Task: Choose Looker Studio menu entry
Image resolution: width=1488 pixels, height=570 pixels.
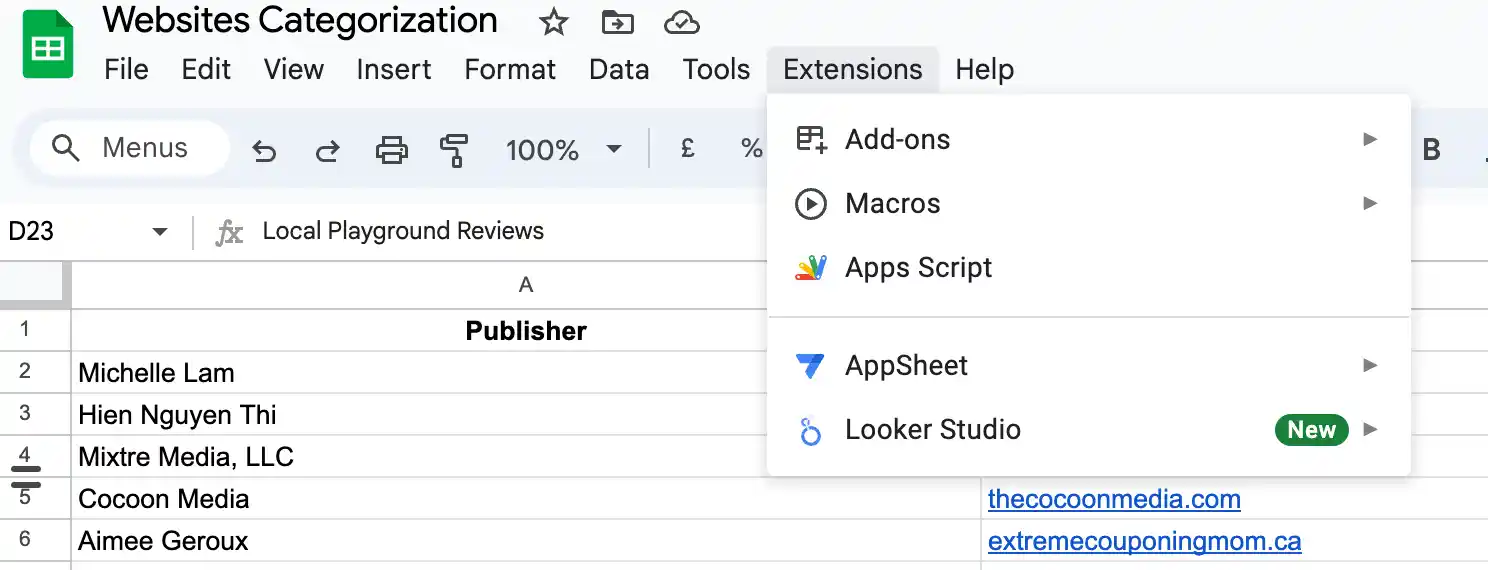Action: point(1088,429)
